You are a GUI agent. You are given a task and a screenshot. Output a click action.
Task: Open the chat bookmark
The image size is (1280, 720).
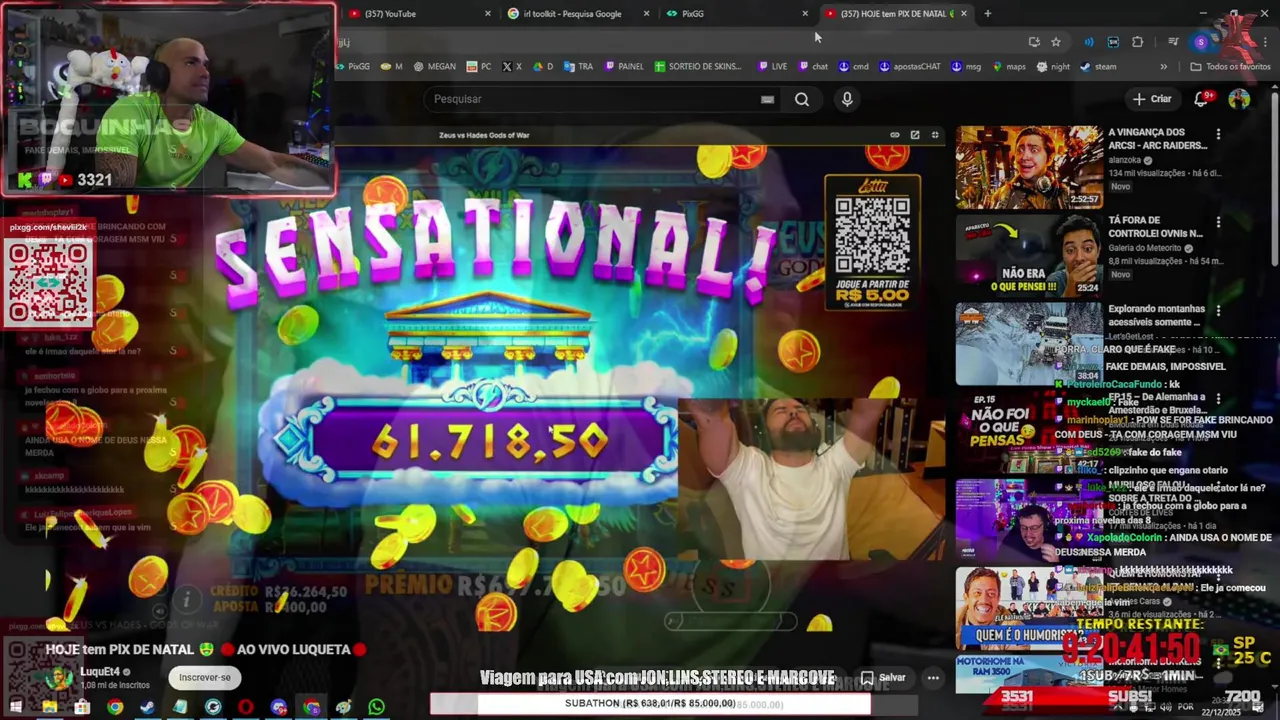click(x=813, y=67)
